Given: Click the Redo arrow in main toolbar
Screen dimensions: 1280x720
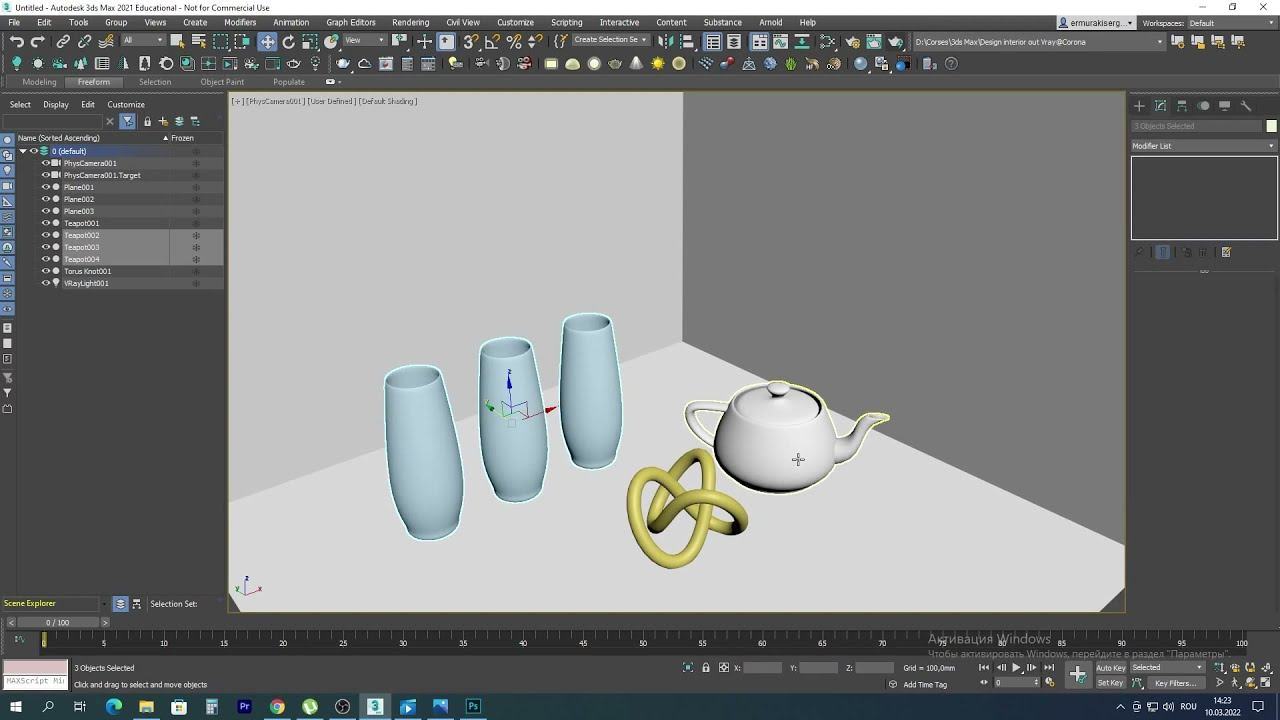Looking at the screenshot, I should [x=37, y=41].
